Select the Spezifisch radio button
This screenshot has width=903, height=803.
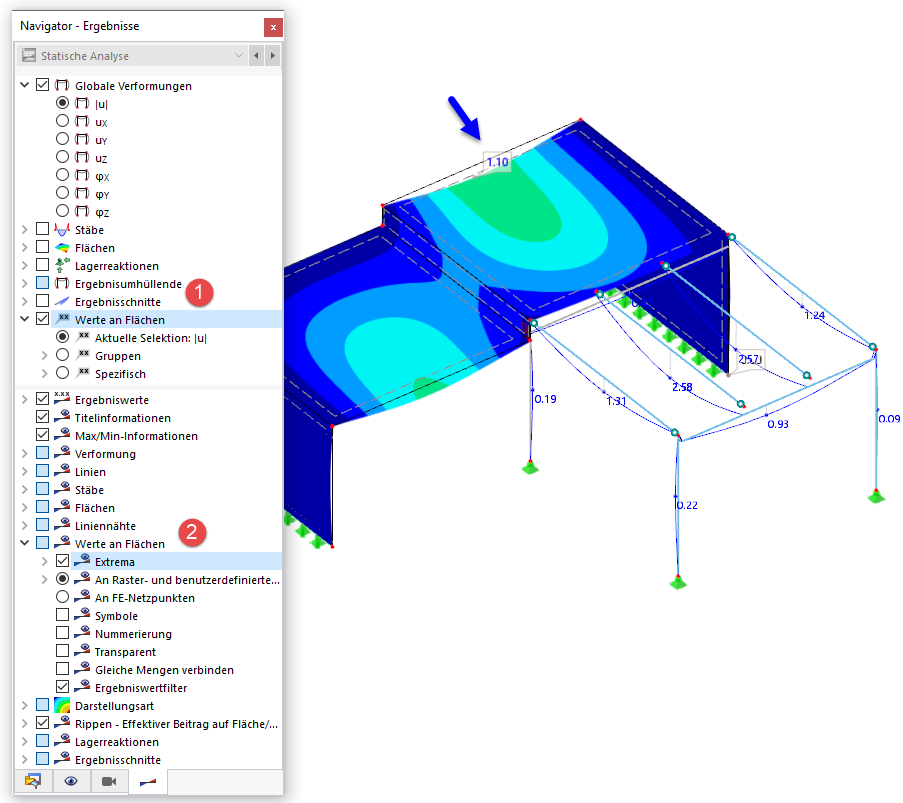(x=62, y=373)
